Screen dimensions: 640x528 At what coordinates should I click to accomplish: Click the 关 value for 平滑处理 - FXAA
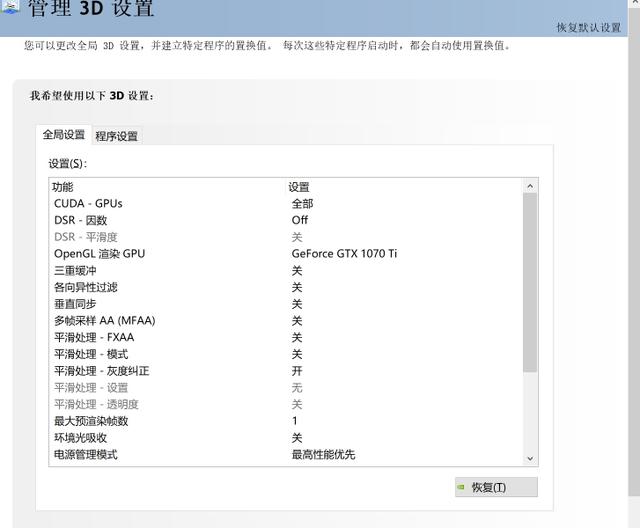[297, 337]
